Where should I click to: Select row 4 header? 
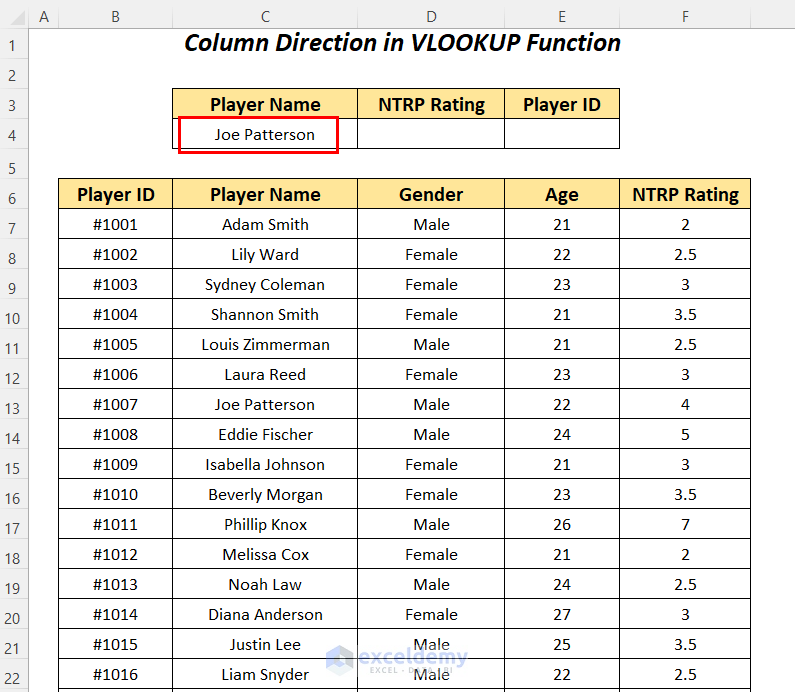point(13,135)
